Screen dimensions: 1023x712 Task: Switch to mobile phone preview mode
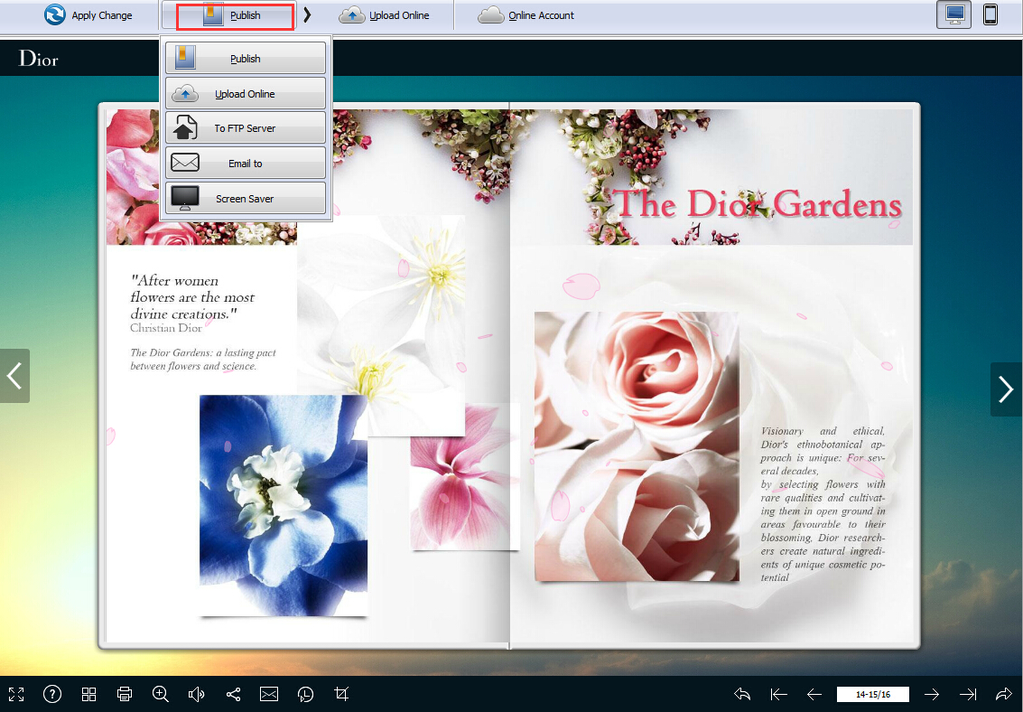click(x=990, y=14)
